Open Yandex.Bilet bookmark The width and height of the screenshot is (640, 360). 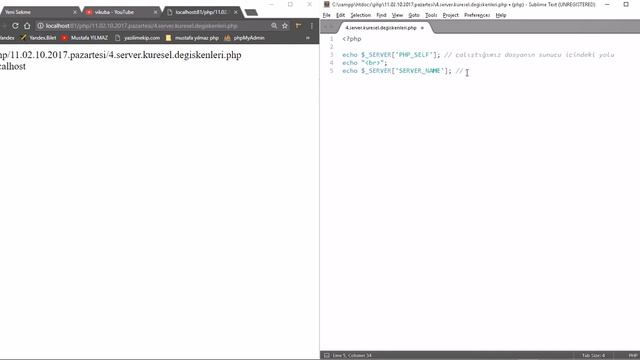tap(38, 38)
